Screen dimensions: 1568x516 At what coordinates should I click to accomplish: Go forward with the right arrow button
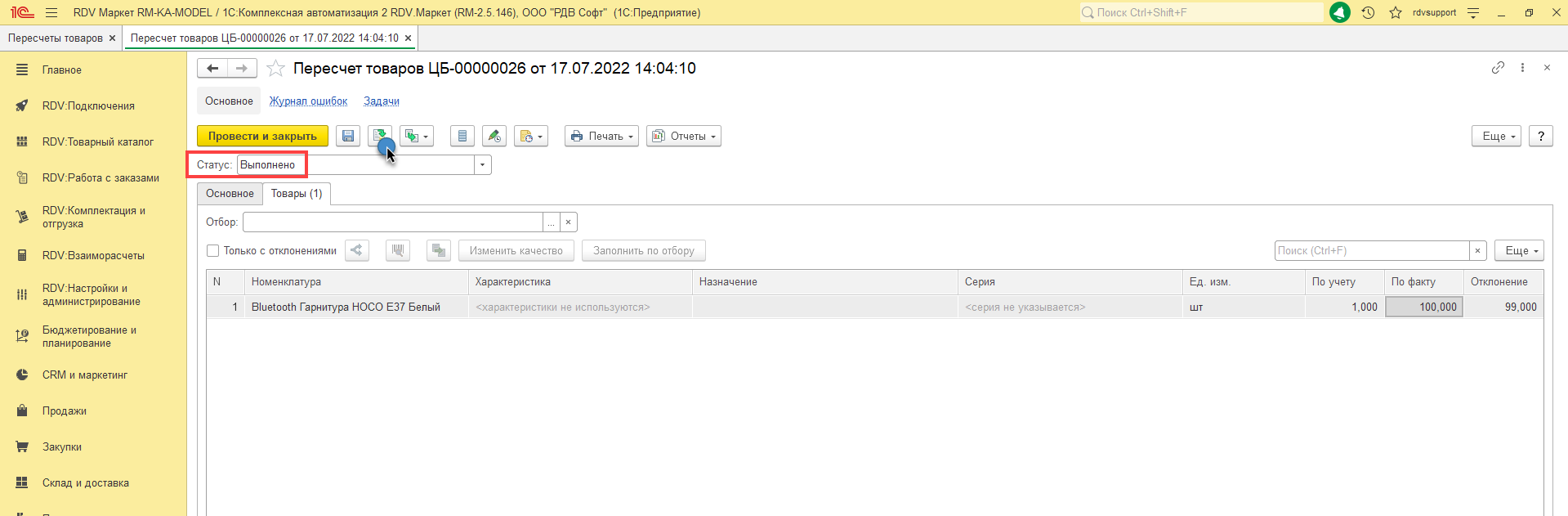tap(242, 69)
